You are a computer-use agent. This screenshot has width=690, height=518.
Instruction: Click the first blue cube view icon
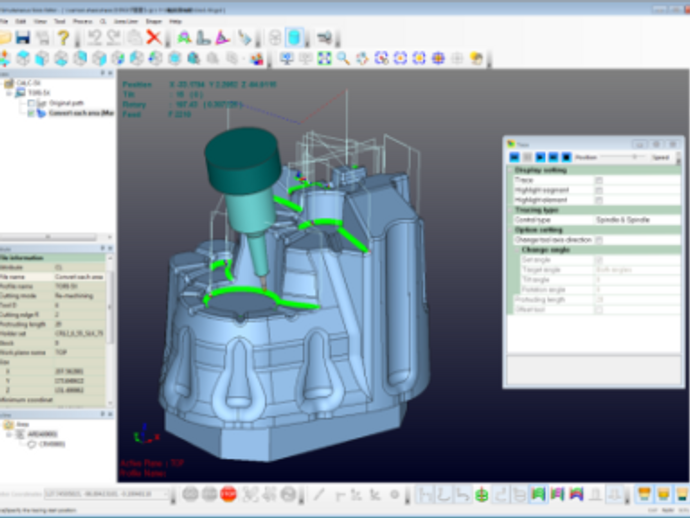point(23,58)
